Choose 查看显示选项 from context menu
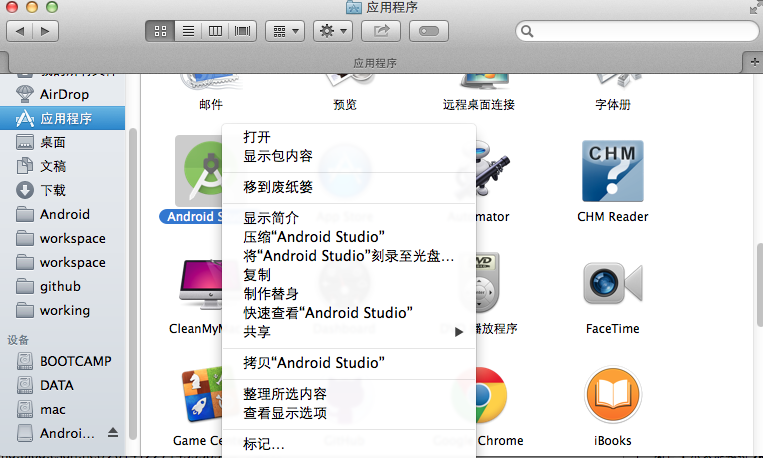This screenshot has height=458, width=763. tap(348, 413)
